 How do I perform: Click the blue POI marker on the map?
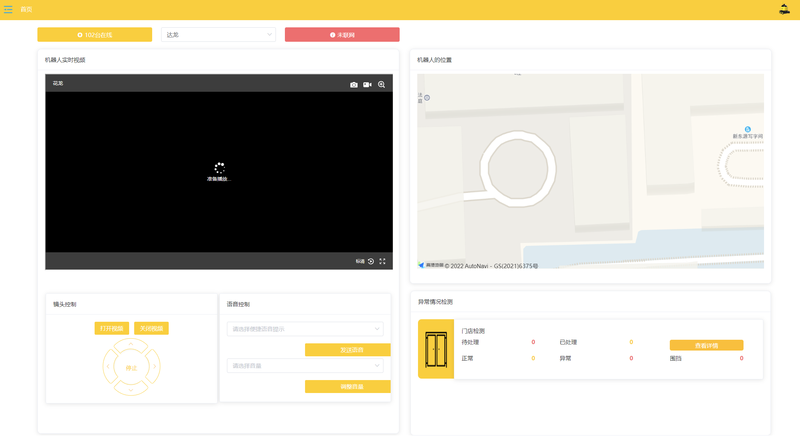(747, 129)
